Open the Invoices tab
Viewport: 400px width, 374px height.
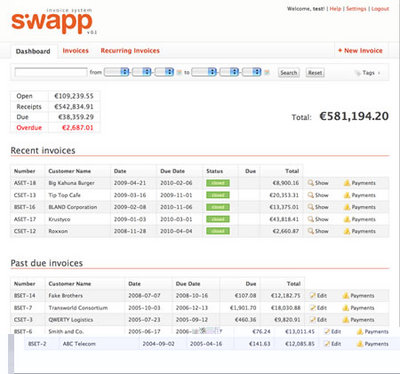(76, 51)
